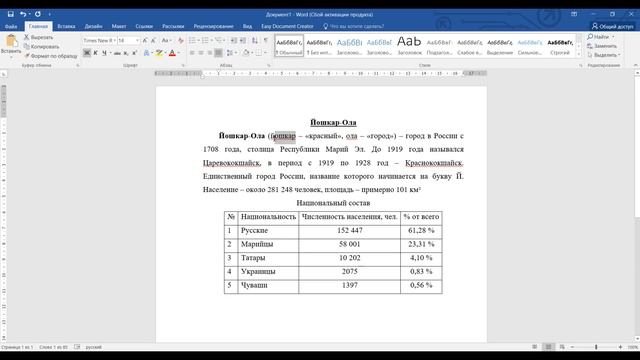
Task: Click the Redo button in quick access toolbar
Action: click(x=38, y=14)
